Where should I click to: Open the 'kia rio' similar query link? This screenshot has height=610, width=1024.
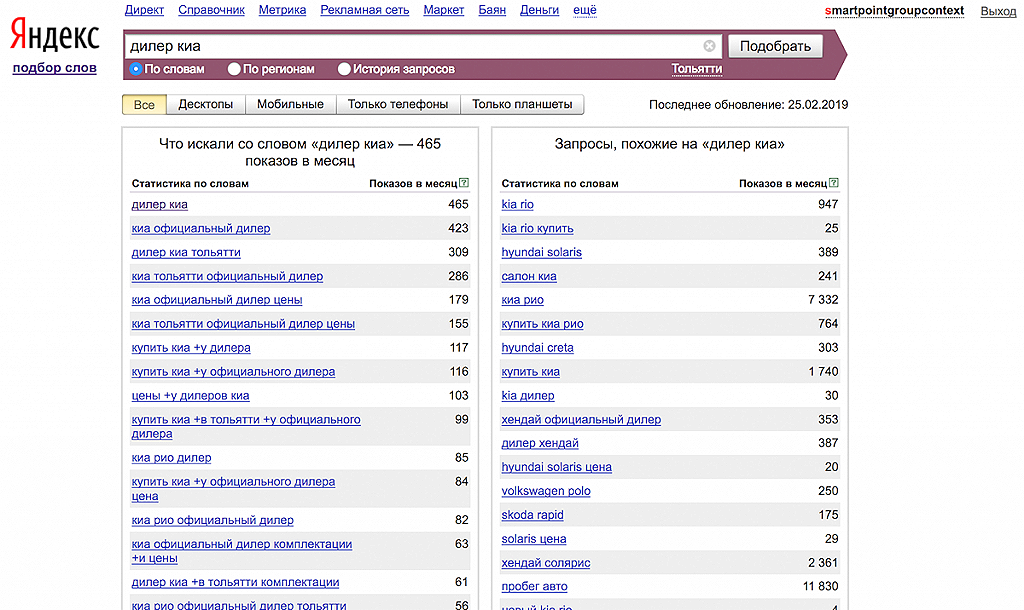(x=517, y=204)
